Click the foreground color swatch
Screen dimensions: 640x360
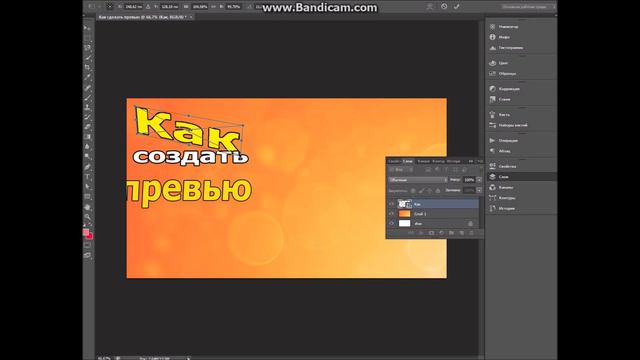pos(86,232)
